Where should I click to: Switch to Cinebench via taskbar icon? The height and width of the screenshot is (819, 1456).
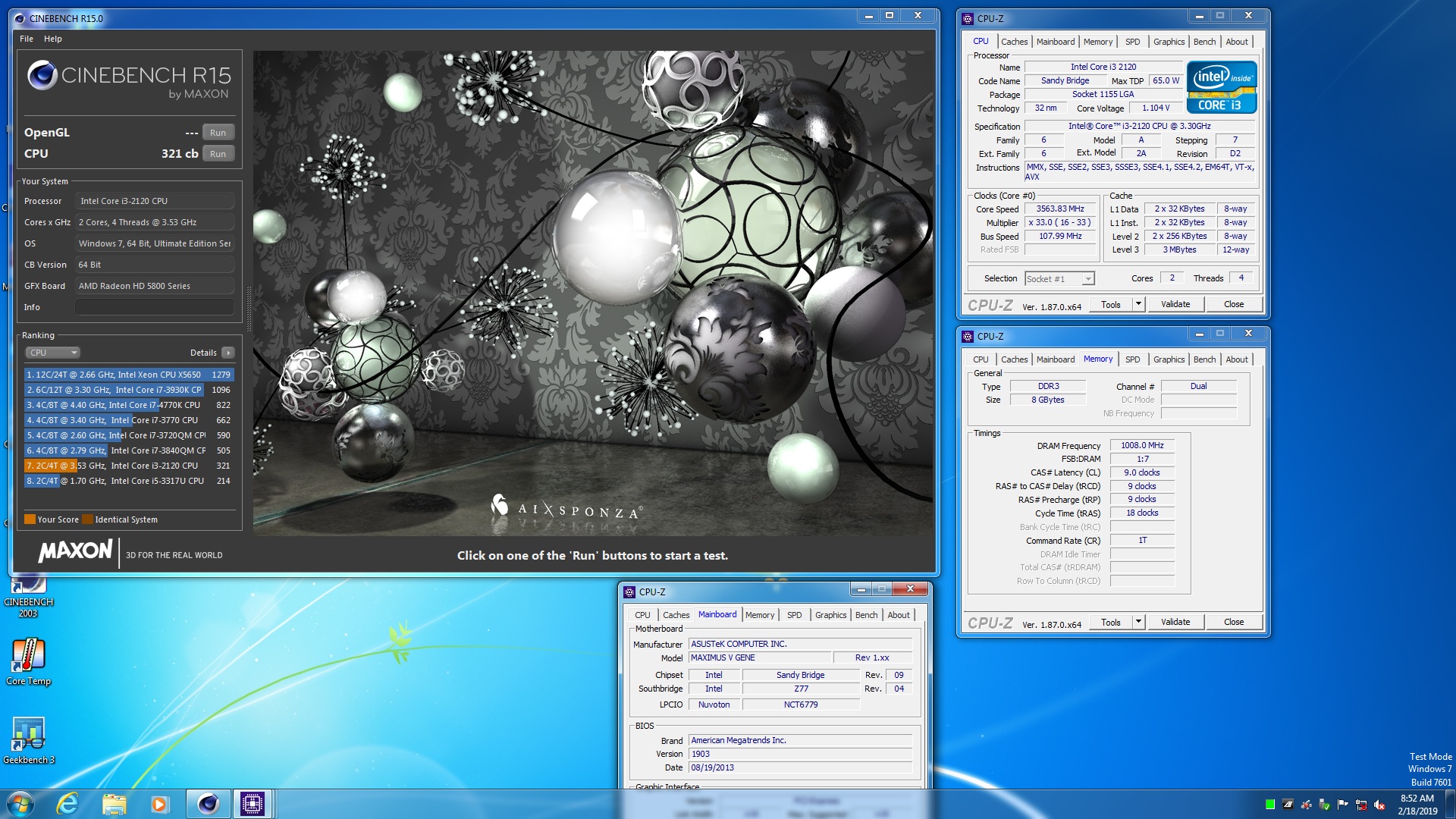[x=208, y=804]
